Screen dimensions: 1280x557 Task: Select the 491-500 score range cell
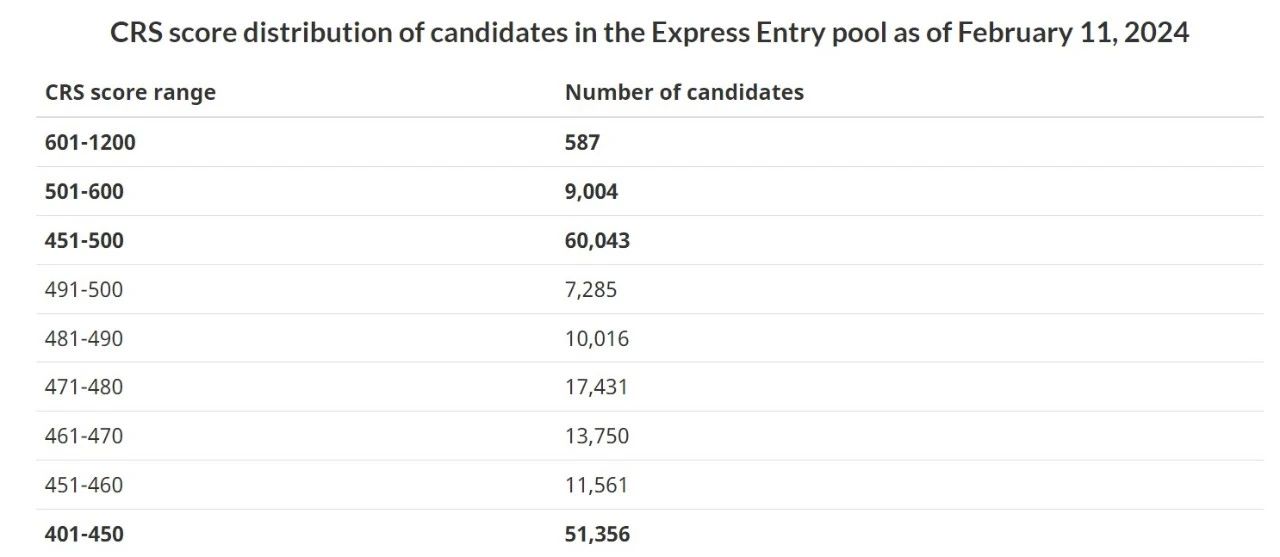click(x=84, y=290)
